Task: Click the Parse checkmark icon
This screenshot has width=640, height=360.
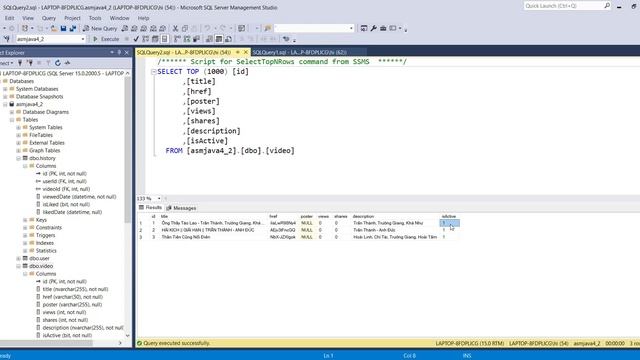Action: pyautogui.click(x=136, y=39)
